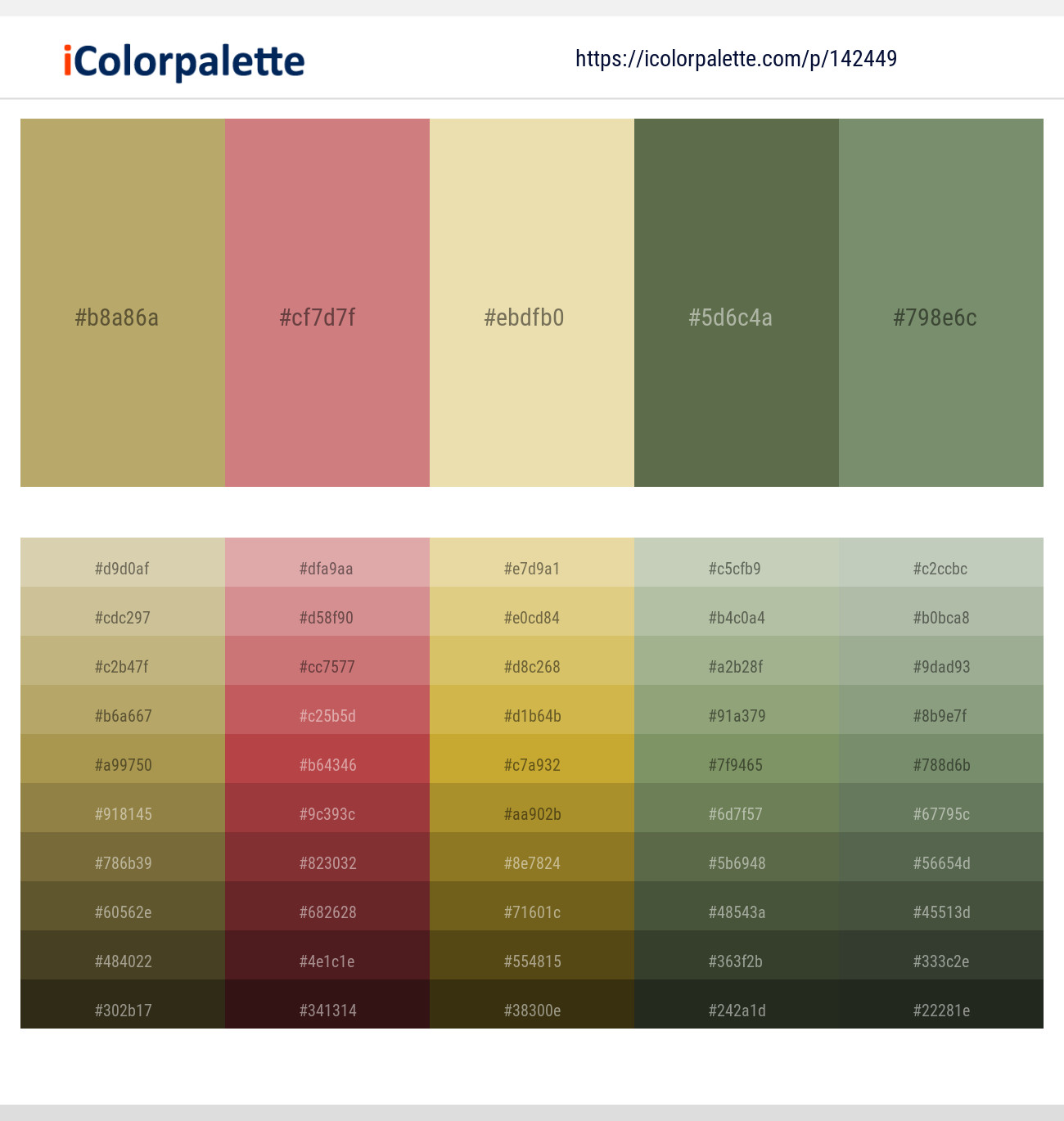Pick the #22281e shade cell
This screenshot has width=1064, height=1121.
tap(941, 1004)
